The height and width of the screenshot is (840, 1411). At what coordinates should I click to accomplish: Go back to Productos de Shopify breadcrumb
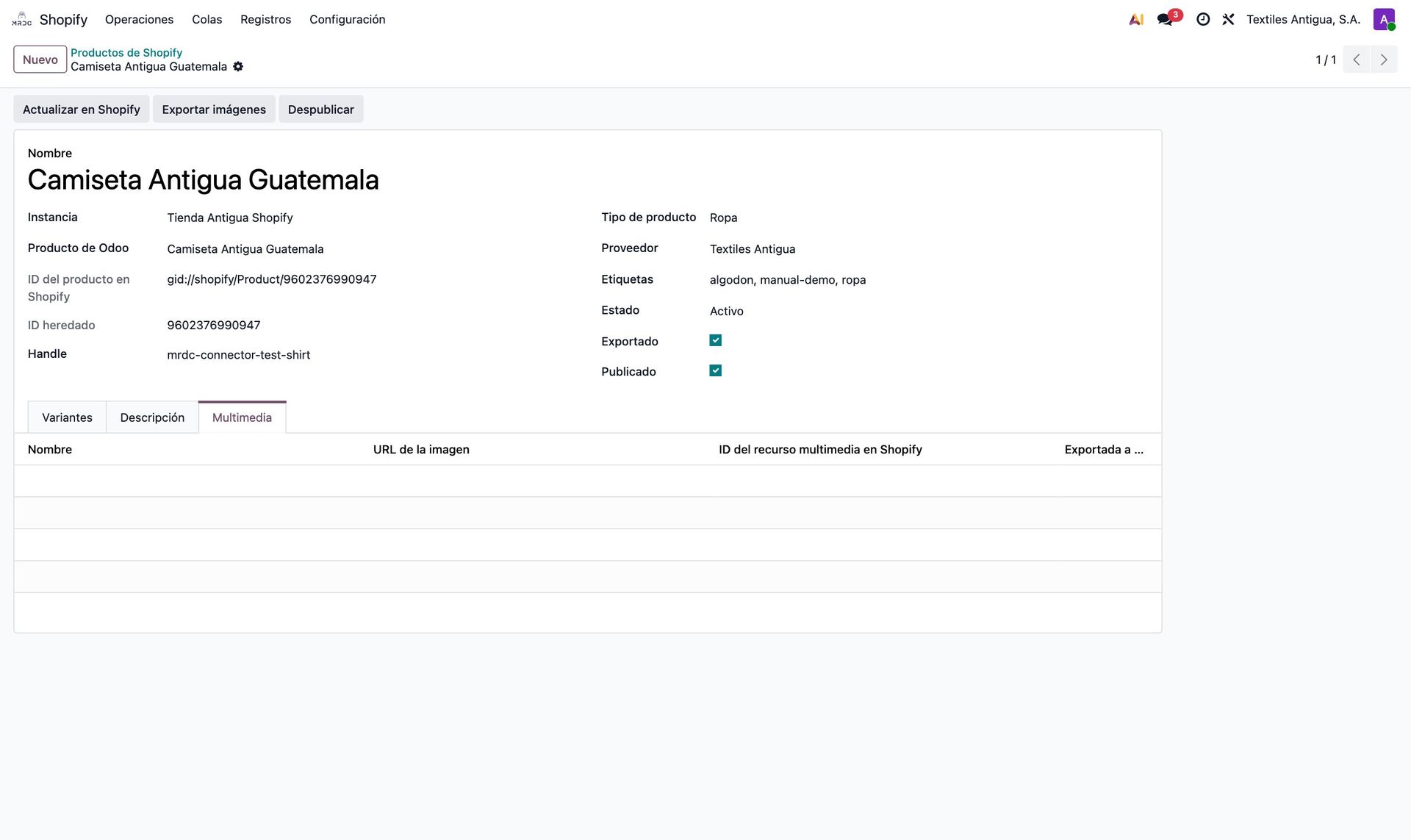pyautogui.click(x=126, y=52)
